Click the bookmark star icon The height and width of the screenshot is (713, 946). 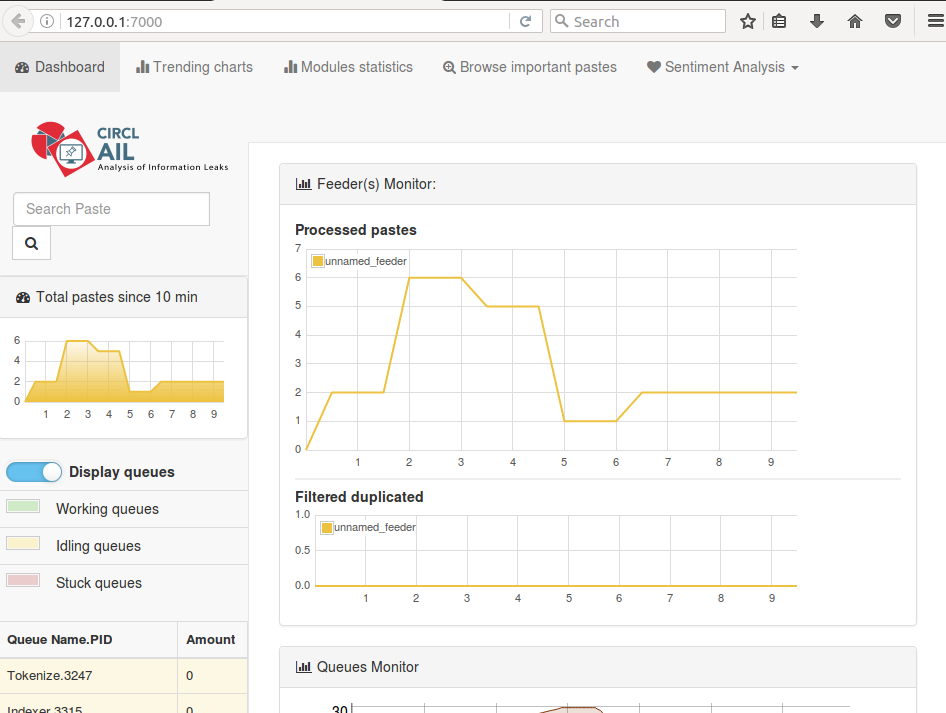point(748,21)
